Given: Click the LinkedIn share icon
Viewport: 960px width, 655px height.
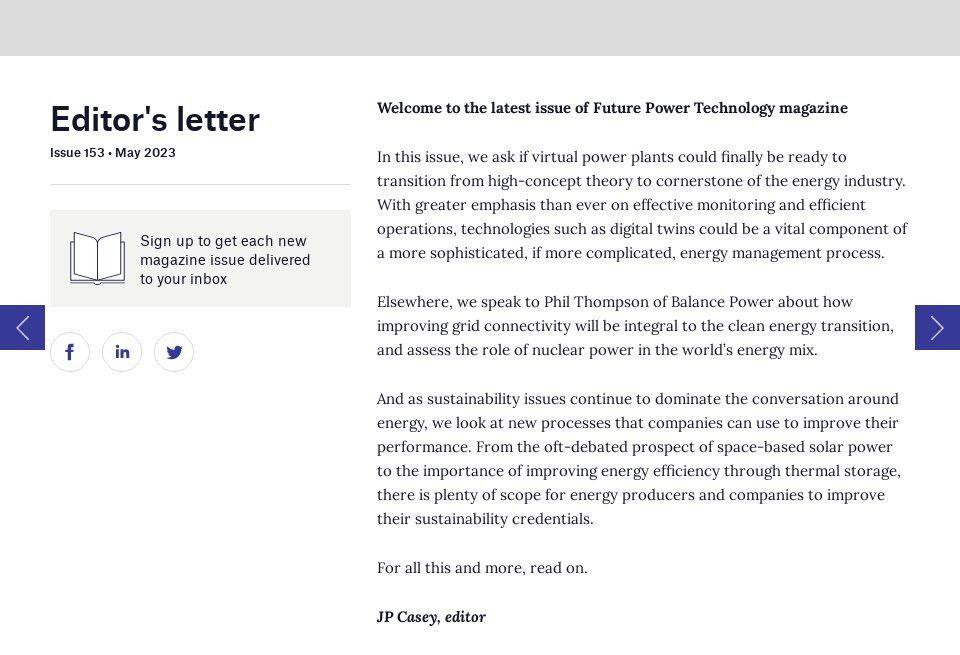Looking at the screenshot, I should click(x=122, y=352).
